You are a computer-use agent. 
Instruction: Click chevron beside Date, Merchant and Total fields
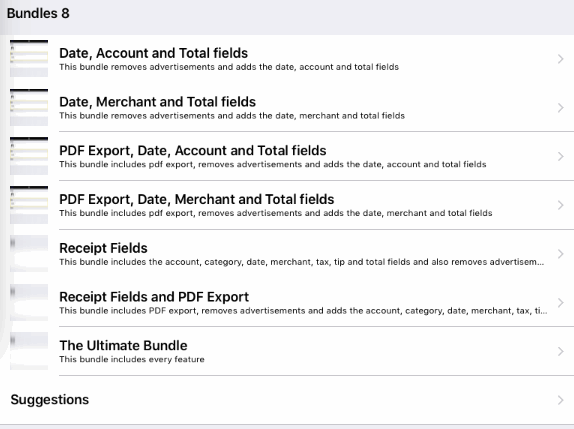560,108
